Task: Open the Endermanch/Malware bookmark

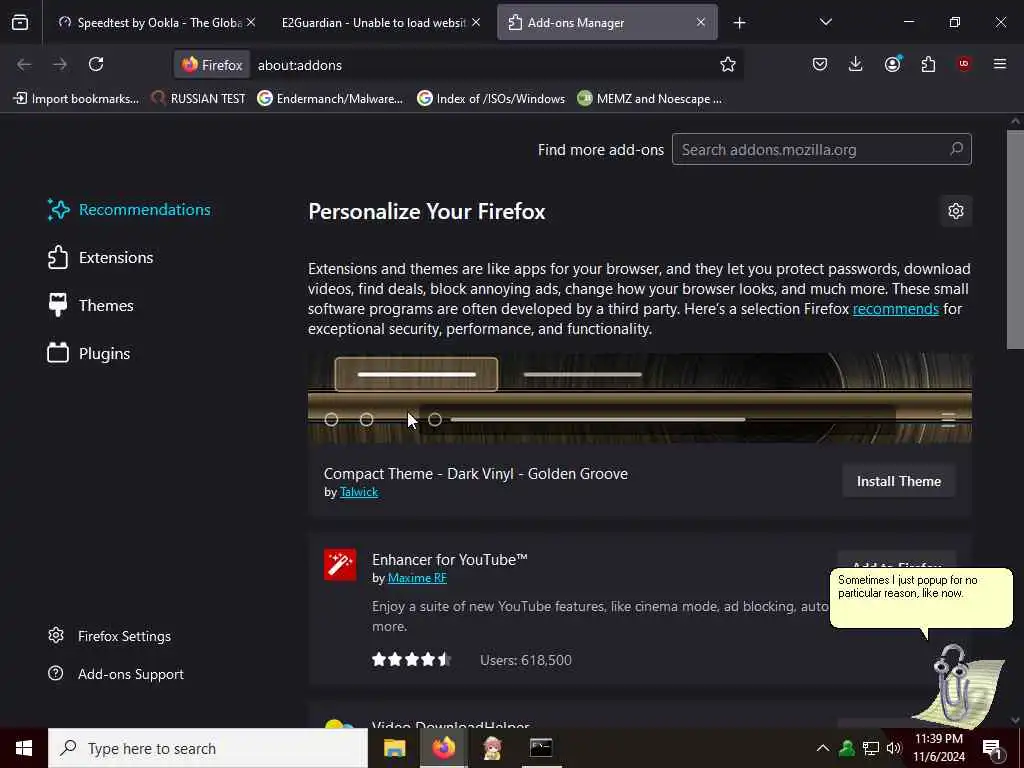Action: [x=330, y=99]
